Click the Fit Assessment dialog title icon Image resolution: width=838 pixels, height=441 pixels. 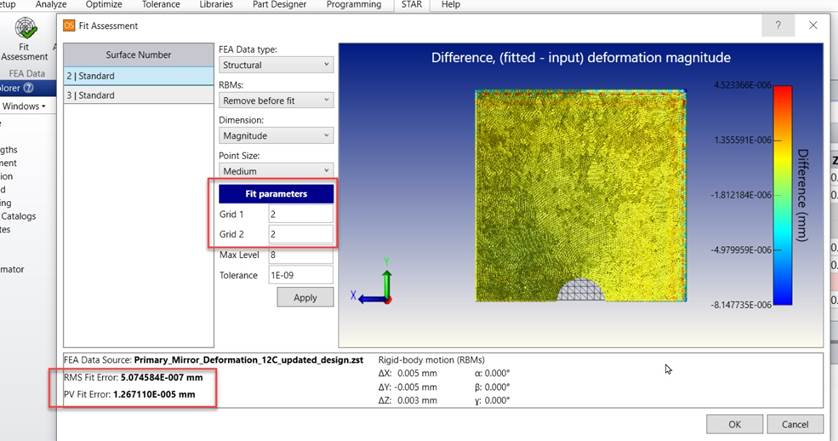point(69,25)
